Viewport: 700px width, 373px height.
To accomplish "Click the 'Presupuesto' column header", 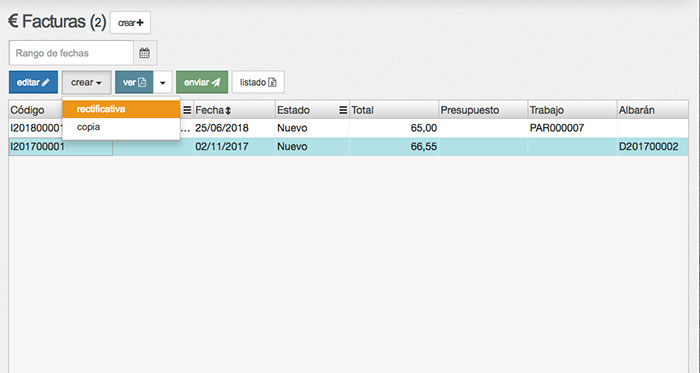I will tap(483, 110).
